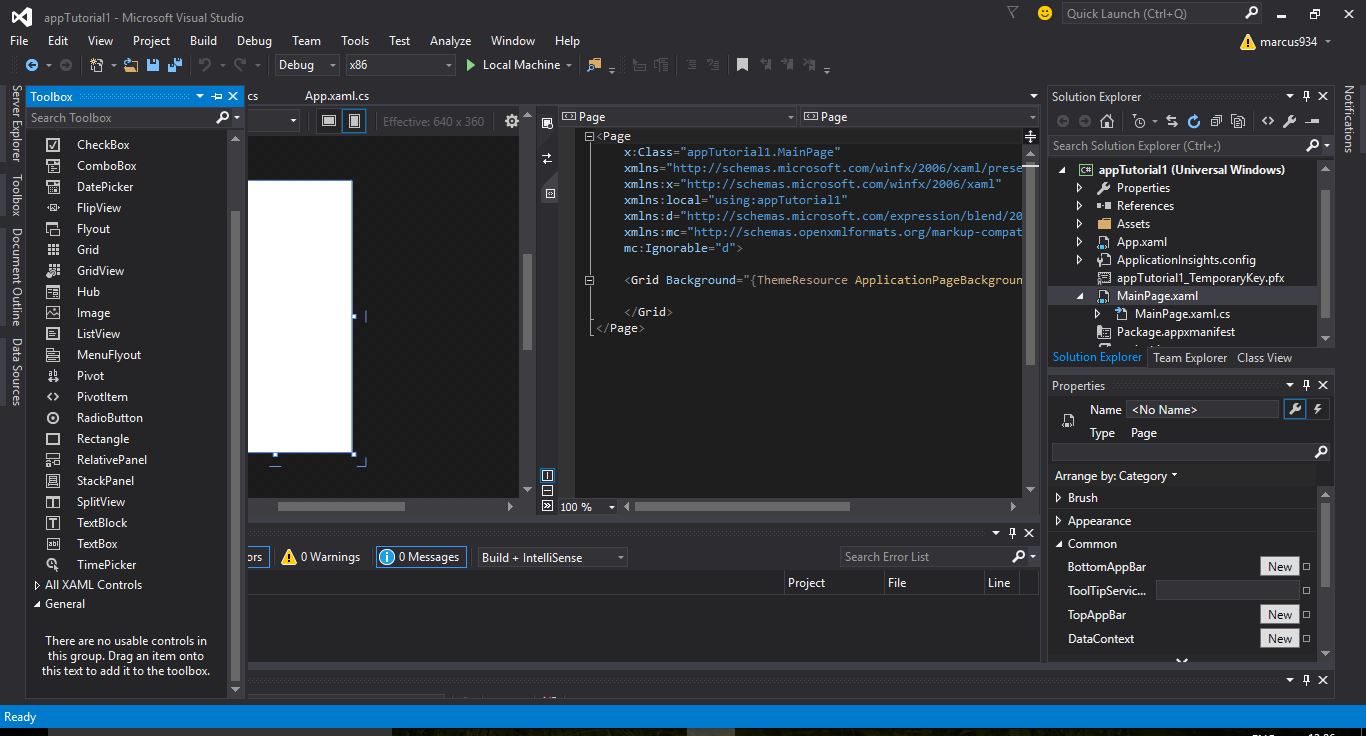
Task: Select the portrait orientation icon in designer
Action: [x=356, y=120]
